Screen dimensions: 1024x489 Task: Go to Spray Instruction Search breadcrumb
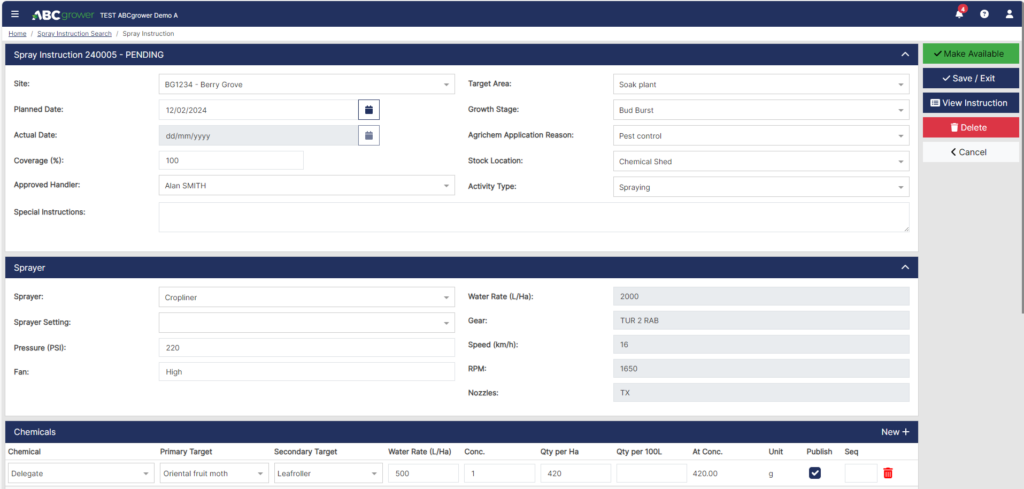tap(74, 33)
